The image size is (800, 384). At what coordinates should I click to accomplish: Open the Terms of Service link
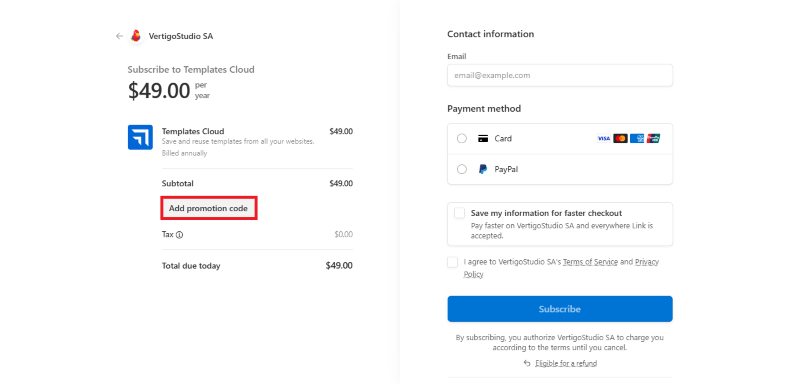590,262
